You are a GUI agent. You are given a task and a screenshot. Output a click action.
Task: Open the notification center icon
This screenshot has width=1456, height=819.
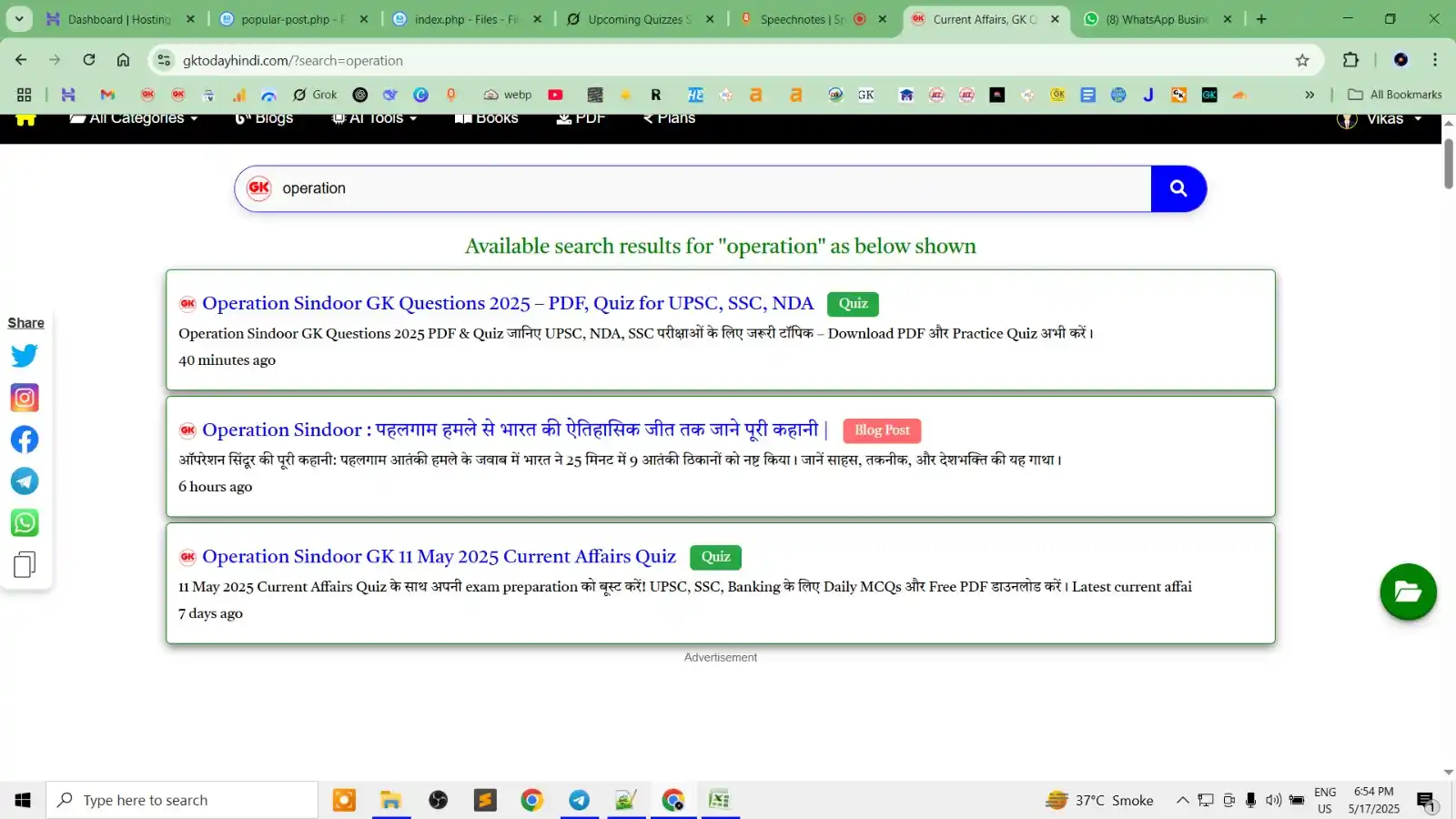coord(1426,801)
